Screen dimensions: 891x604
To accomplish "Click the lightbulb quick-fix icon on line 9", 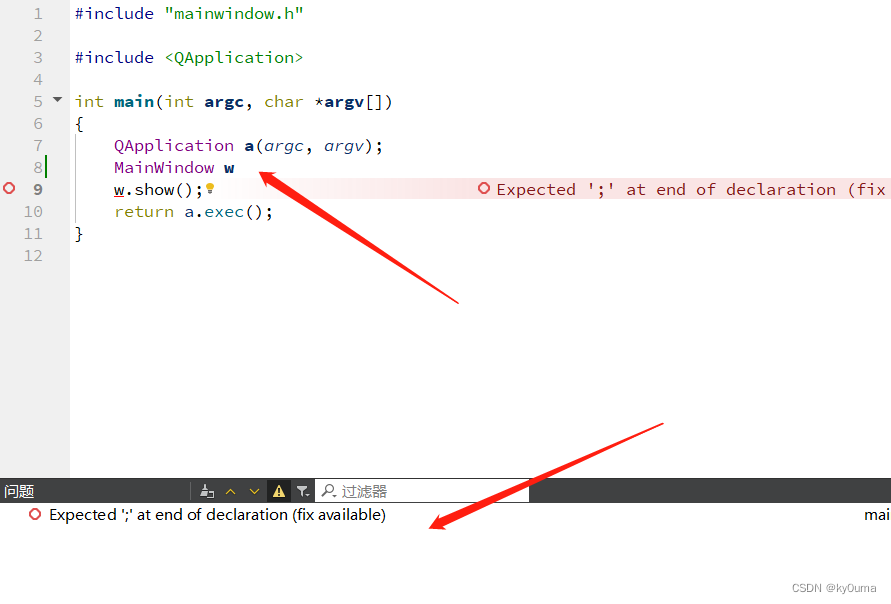I will tap(210, 188).
